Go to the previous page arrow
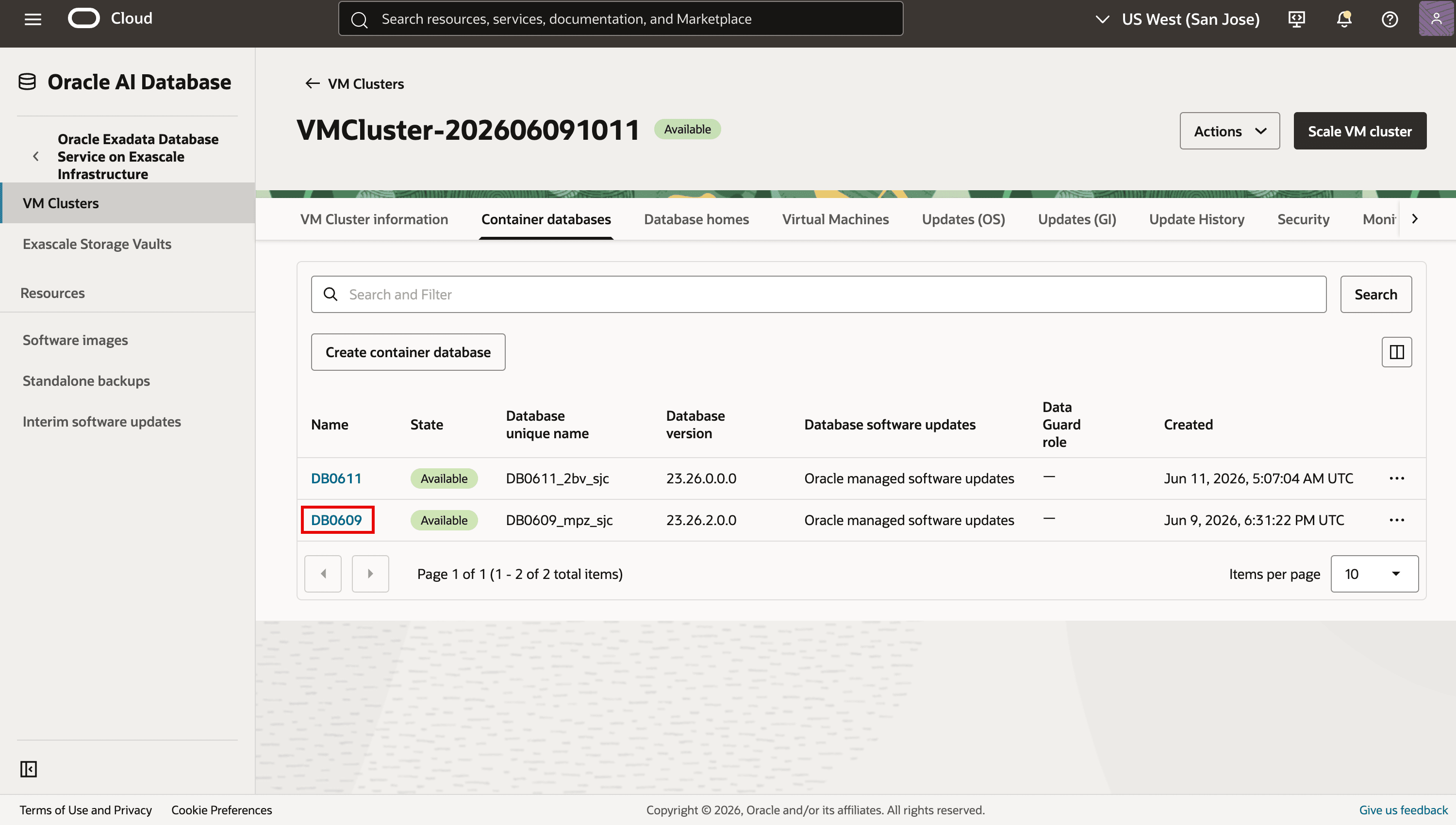This screenshot has height=825, width=1456. point(323,574)
